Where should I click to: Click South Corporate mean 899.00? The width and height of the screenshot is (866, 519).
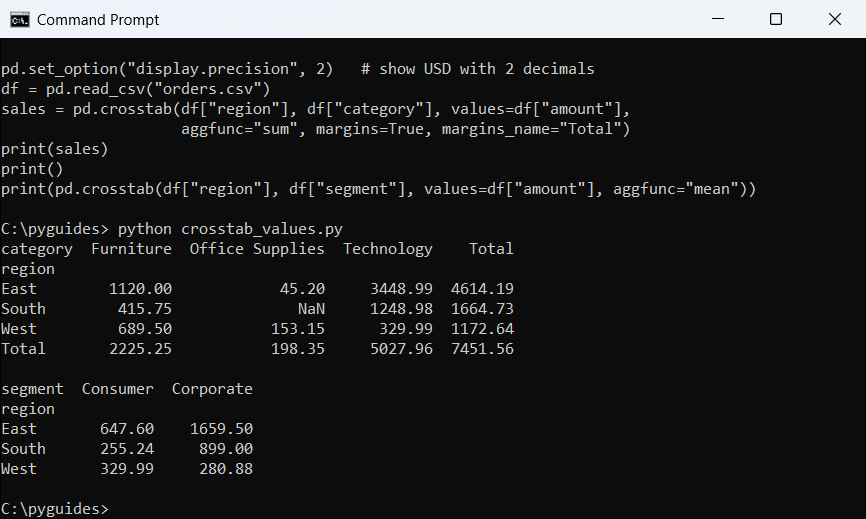coord(226,449)
